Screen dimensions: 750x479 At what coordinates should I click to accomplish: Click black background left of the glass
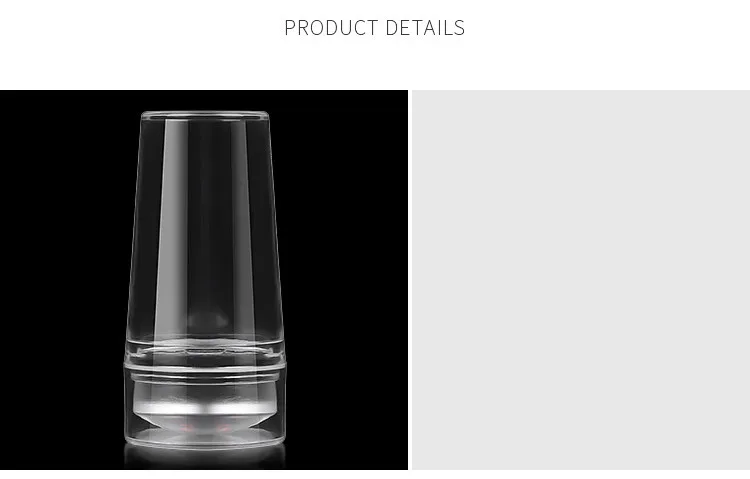[x=61, y=279]
